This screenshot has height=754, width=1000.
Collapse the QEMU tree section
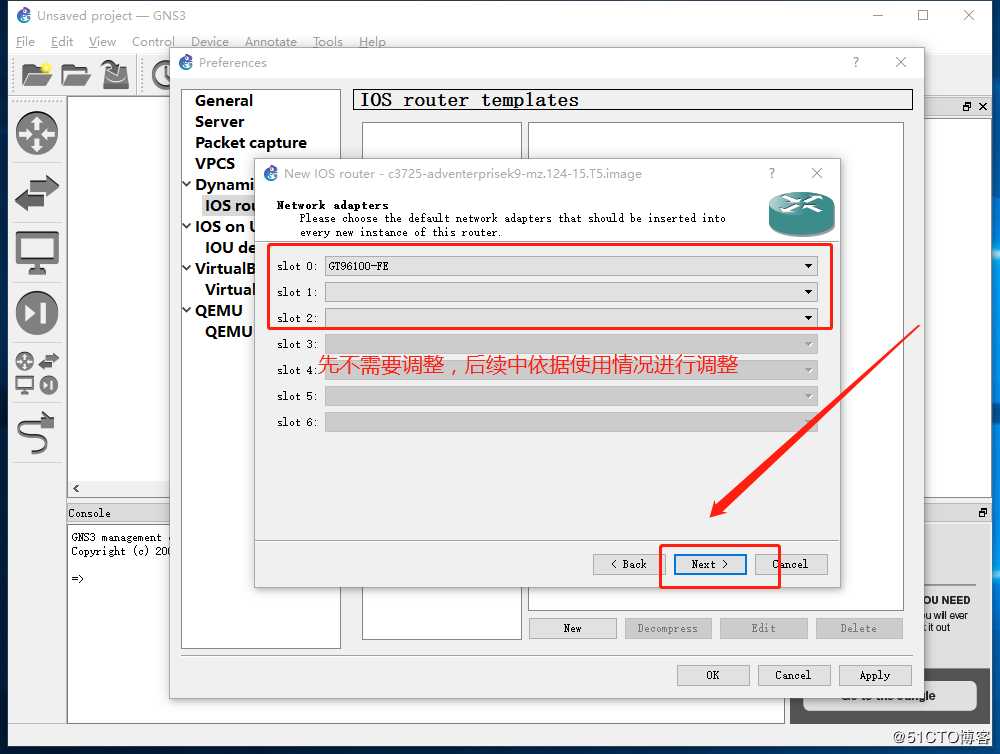(x=187, y=311)
